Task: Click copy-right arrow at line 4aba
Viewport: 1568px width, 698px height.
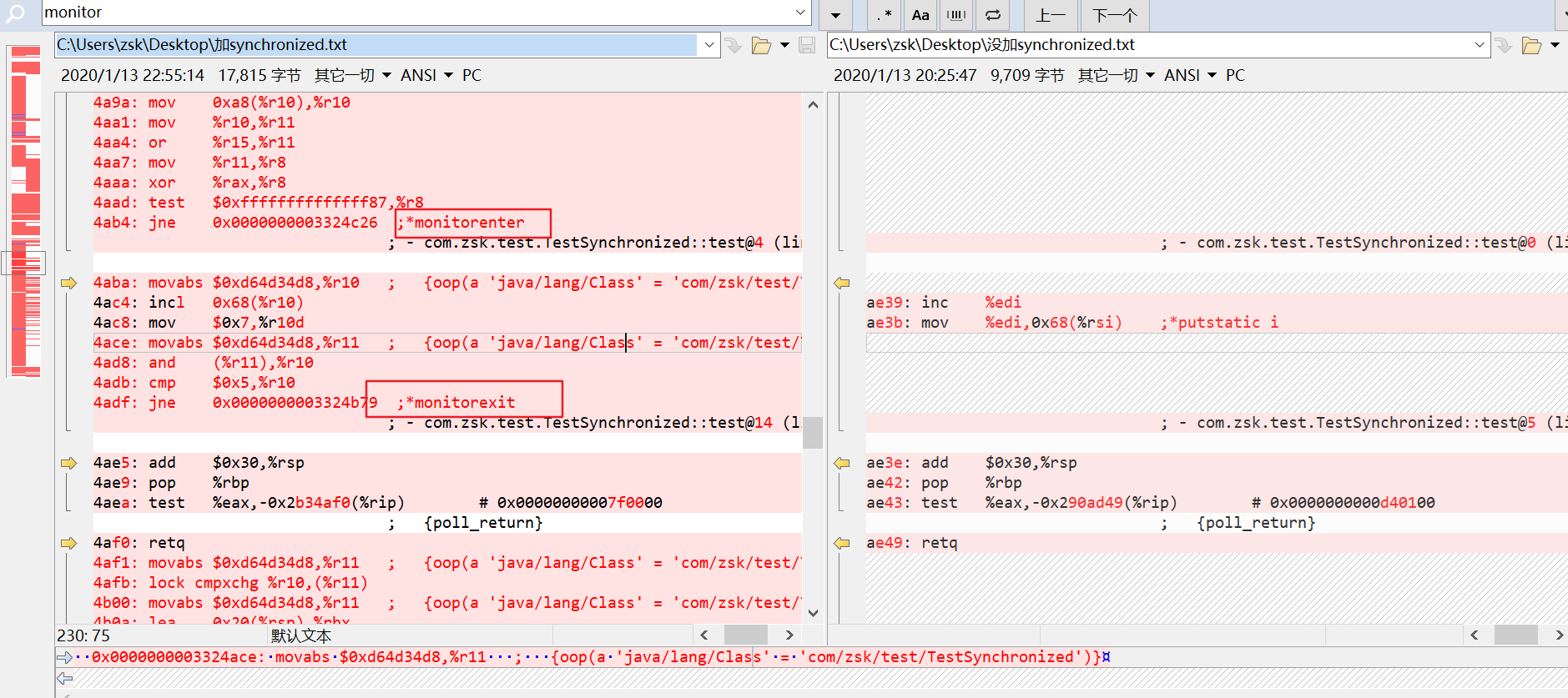Action: 68,283
